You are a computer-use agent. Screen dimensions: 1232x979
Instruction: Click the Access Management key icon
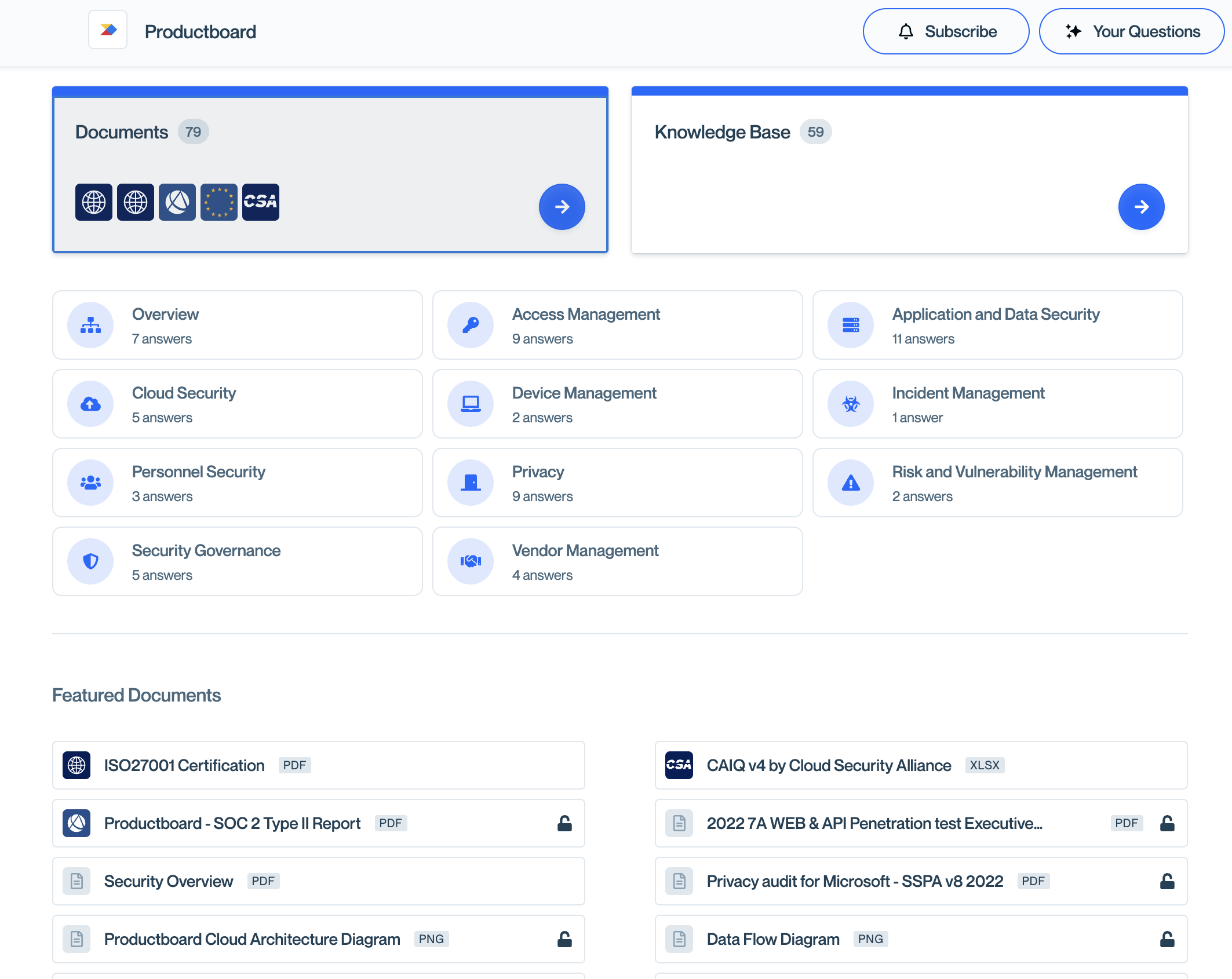[471, 325]
